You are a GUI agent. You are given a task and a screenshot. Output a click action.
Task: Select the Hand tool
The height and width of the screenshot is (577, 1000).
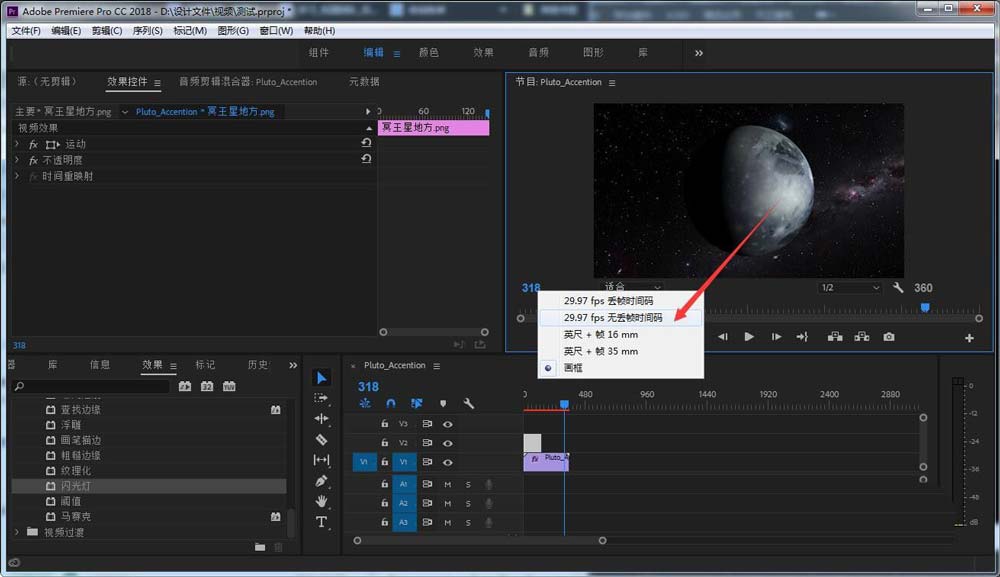[321, 501]
